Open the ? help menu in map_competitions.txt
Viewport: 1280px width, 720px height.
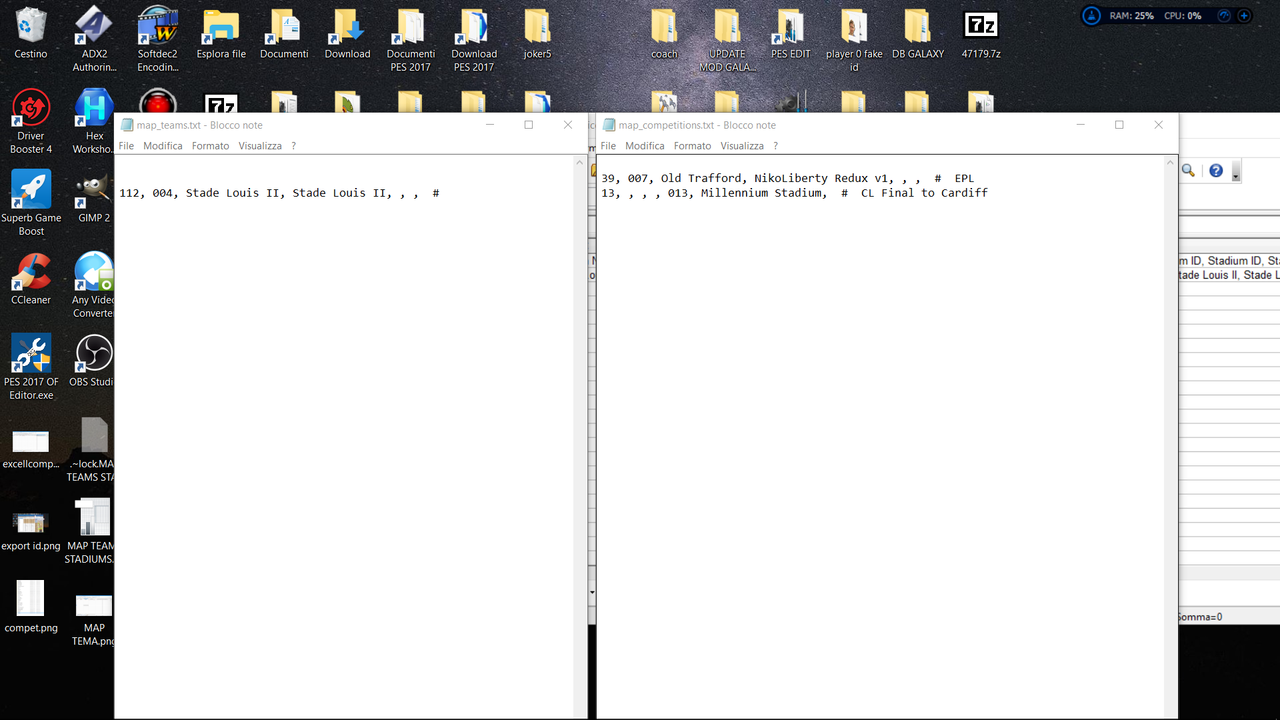775,146
